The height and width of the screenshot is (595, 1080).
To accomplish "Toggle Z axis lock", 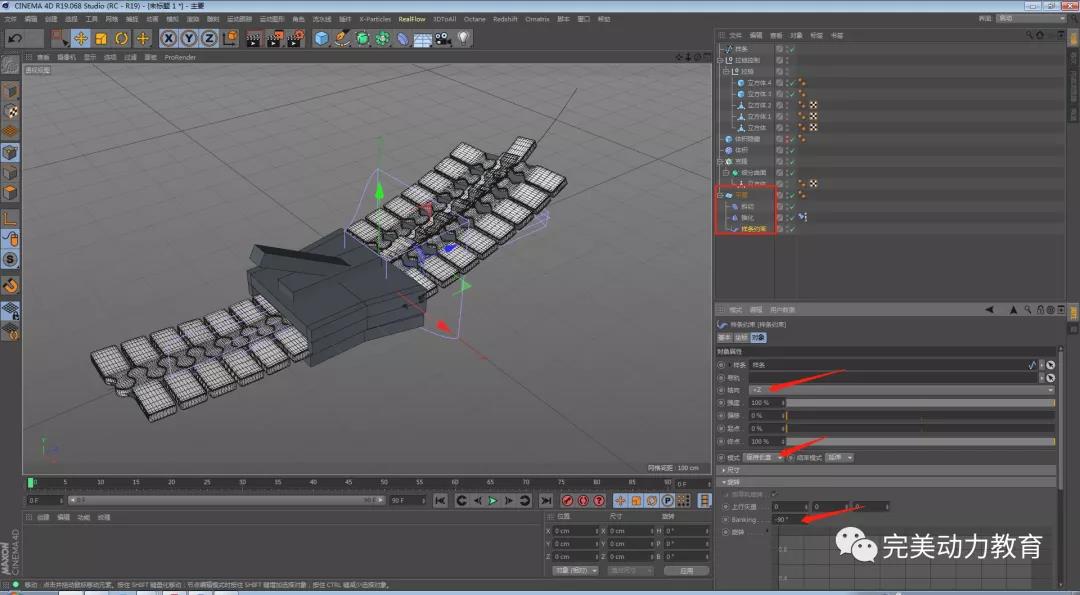I will (x=209, y=38).
